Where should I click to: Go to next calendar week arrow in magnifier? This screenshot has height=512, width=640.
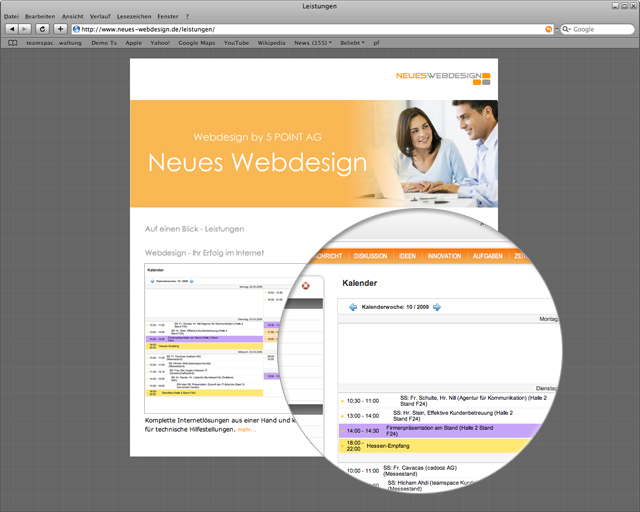coord(437,307)
